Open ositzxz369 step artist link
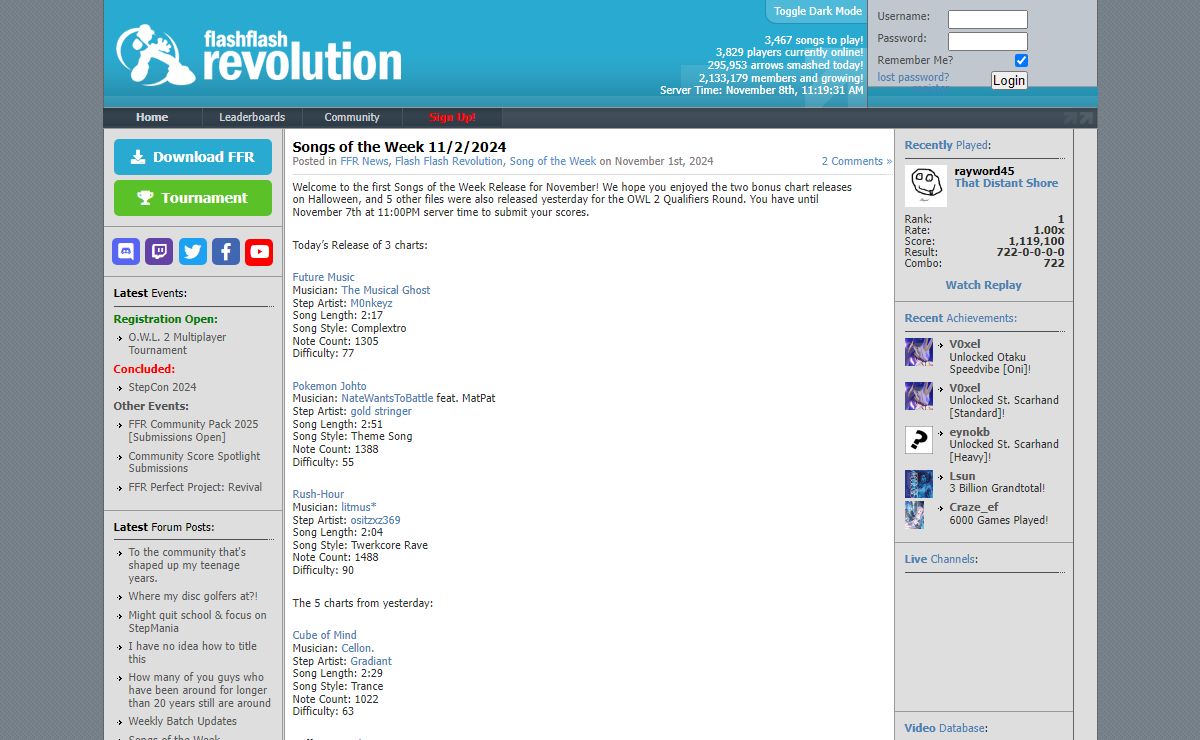 375,520
